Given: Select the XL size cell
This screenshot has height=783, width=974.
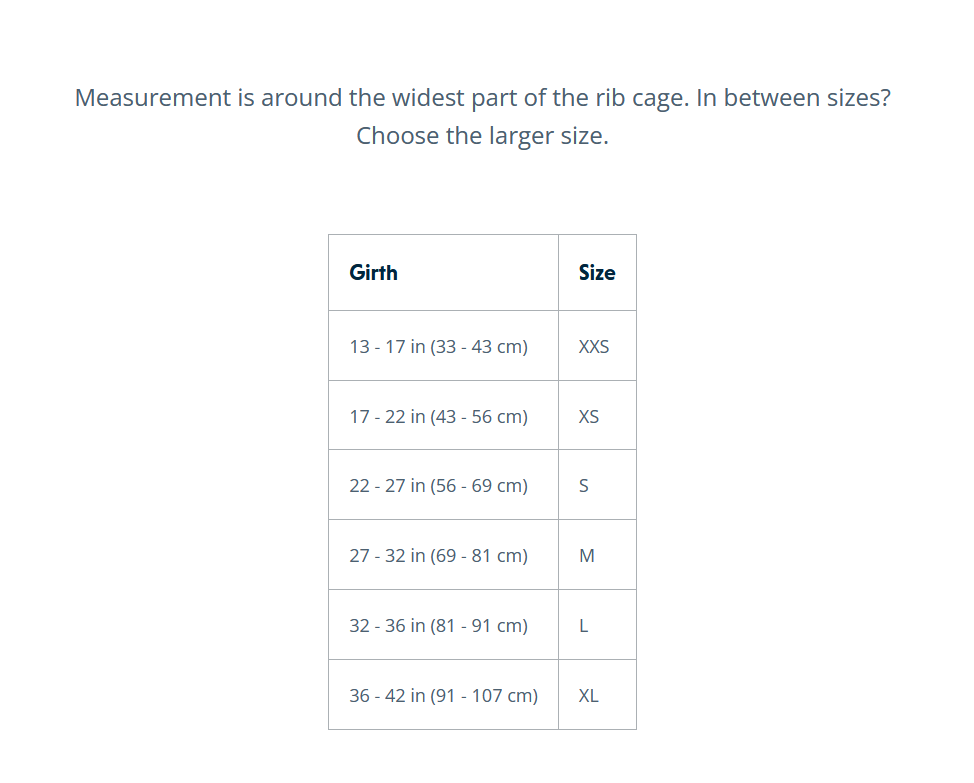Looking at the screenshot, I should 597,695.
